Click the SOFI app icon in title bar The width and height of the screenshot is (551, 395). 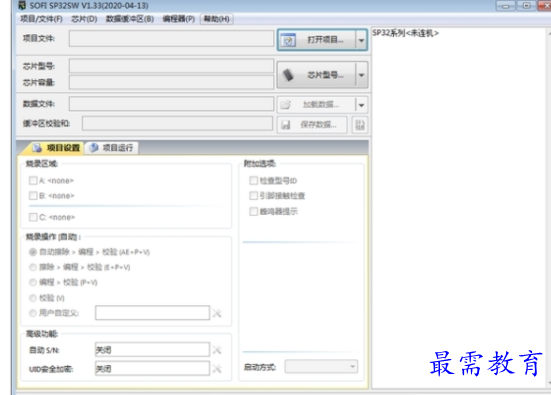22,5
